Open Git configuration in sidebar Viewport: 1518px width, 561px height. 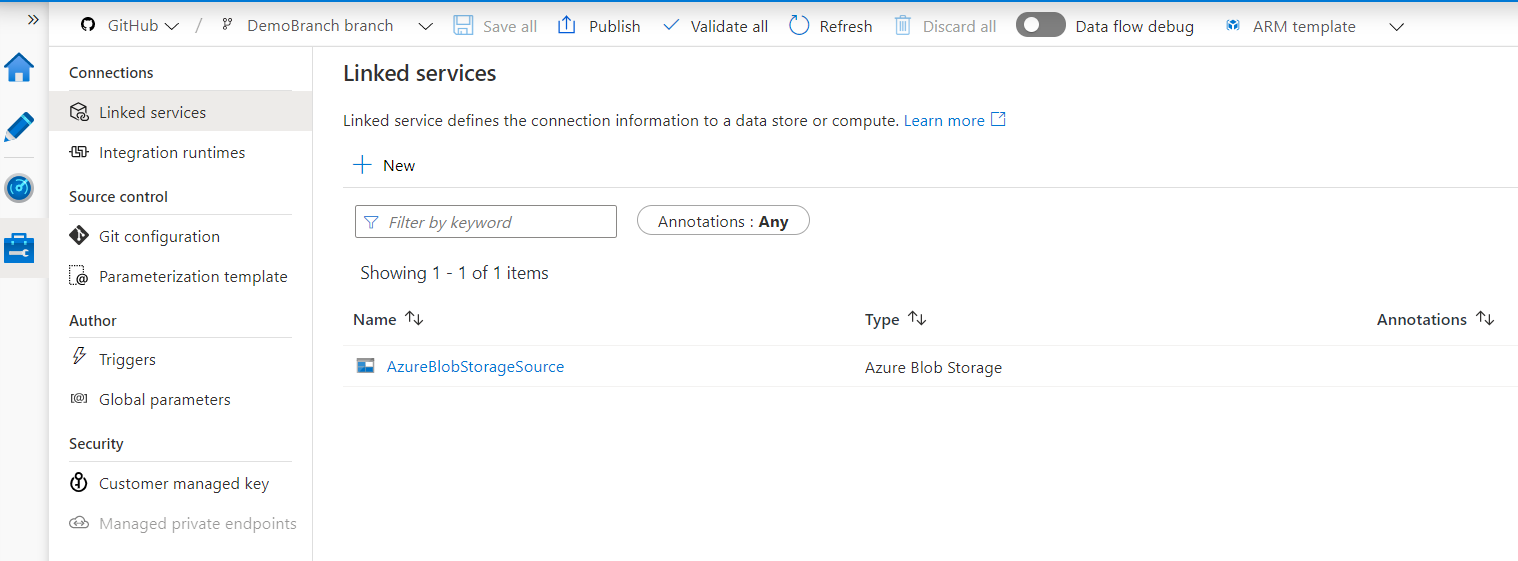[x=159, y=237]
